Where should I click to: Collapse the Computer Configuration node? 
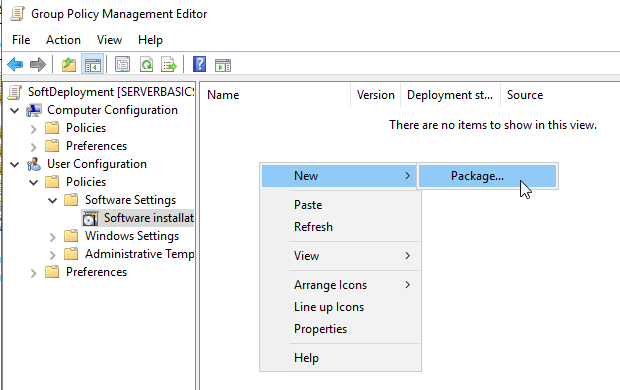[x=15, y=110]
